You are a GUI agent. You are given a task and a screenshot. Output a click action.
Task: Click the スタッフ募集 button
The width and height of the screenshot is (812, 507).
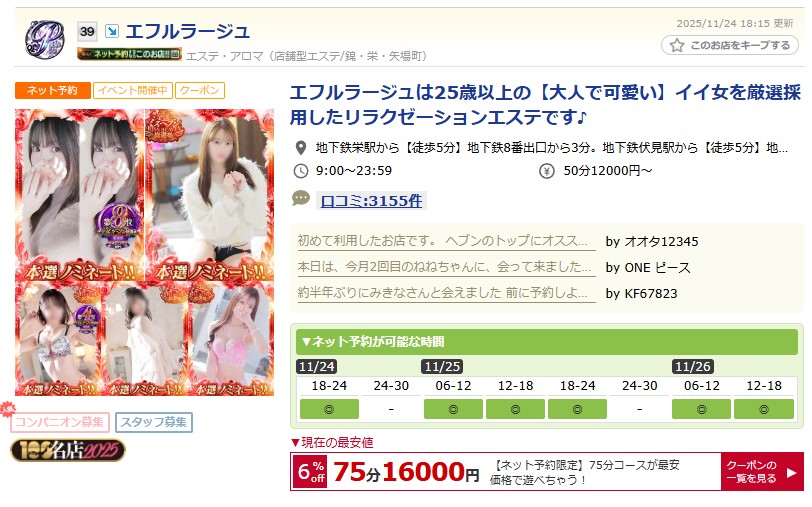pos(154,422)
